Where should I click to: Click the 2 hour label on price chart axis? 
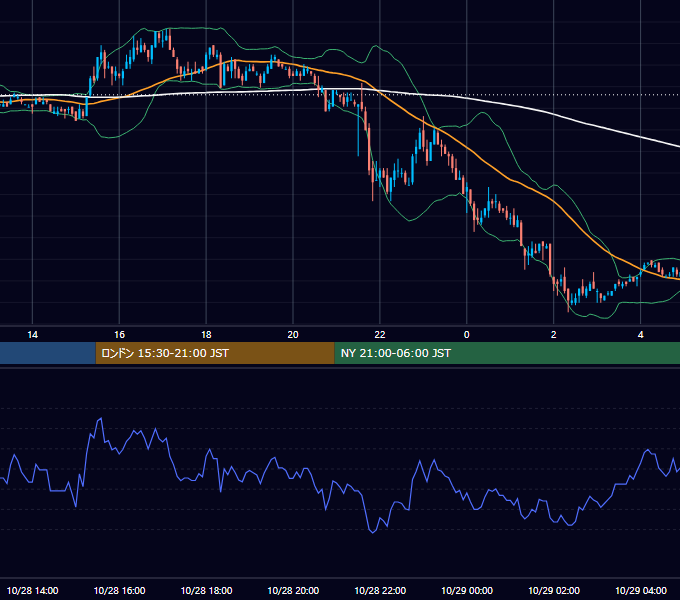553,335
